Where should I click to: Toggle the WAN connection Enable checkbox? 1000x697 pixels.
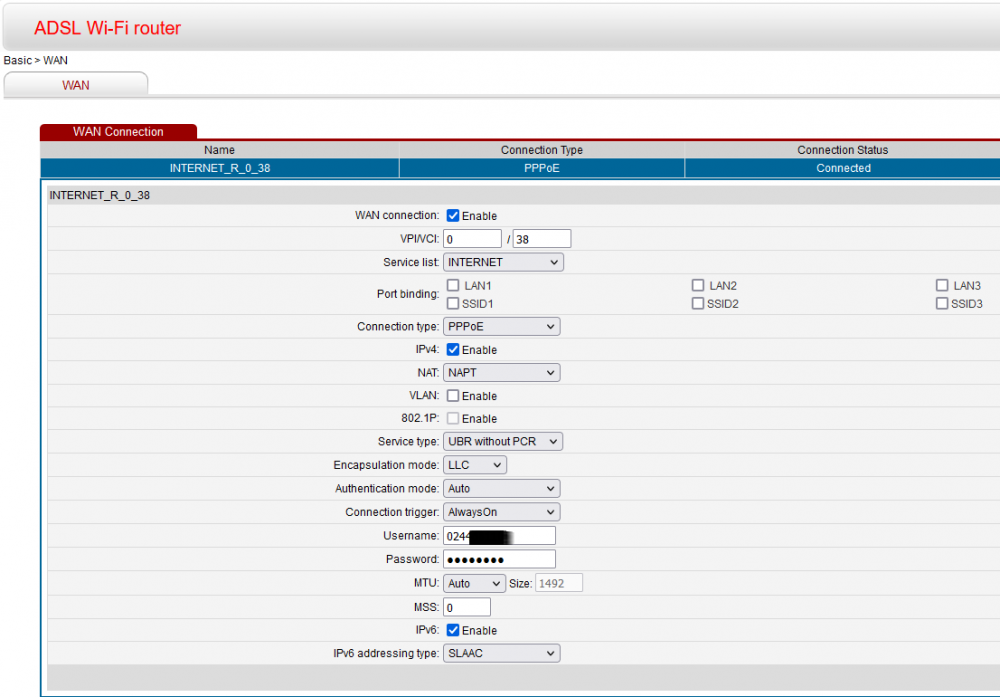[453, 216]
